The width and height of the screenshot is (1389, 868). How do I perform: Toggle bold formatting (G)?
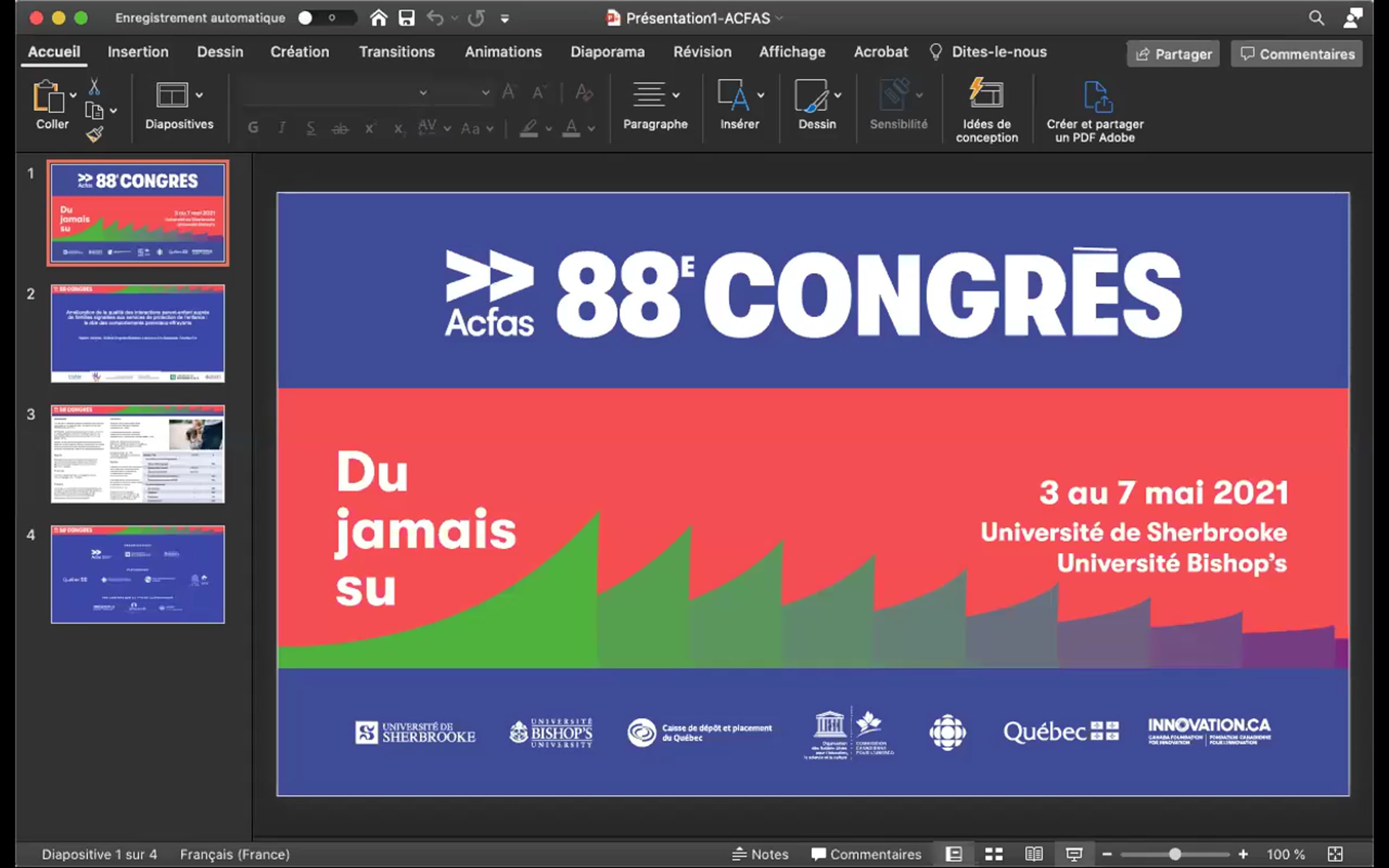coord(253,128)
